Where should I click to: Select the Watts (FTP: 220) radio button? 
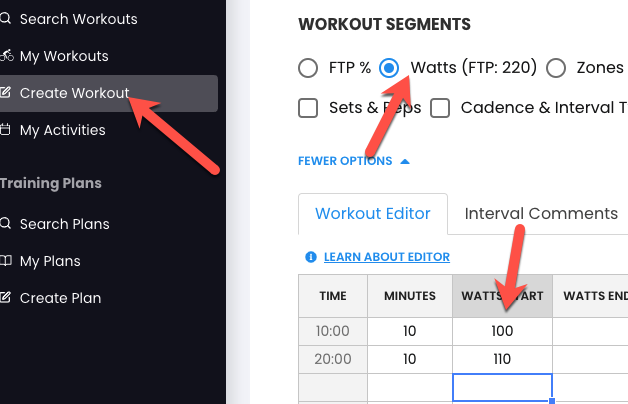tap(389, 68)
